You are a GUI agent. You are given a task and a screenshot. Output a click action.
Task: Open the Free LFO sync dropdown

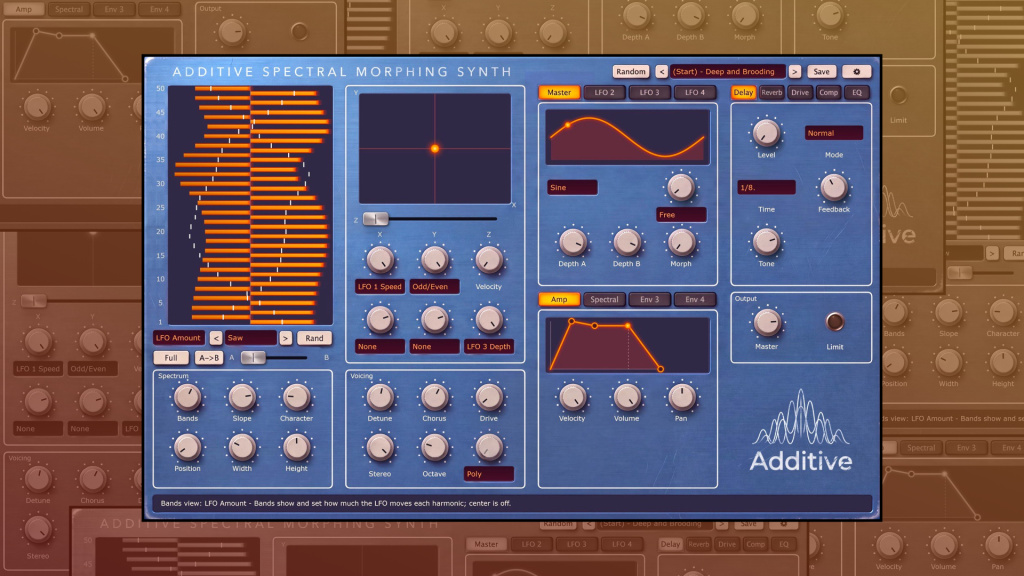(681, 215)
